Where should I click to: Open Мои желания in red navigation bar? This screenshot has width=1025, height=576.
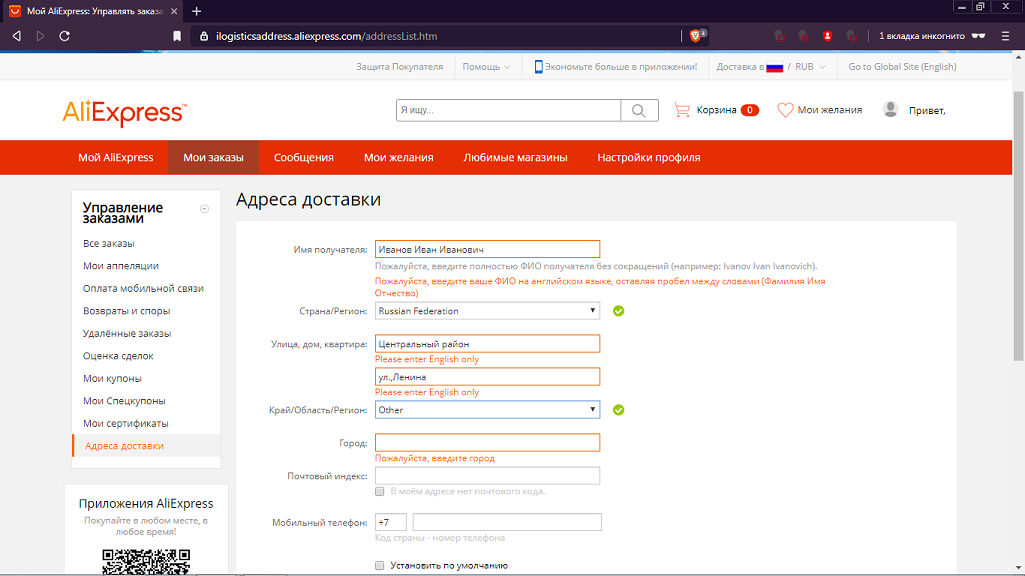point(399,158)
